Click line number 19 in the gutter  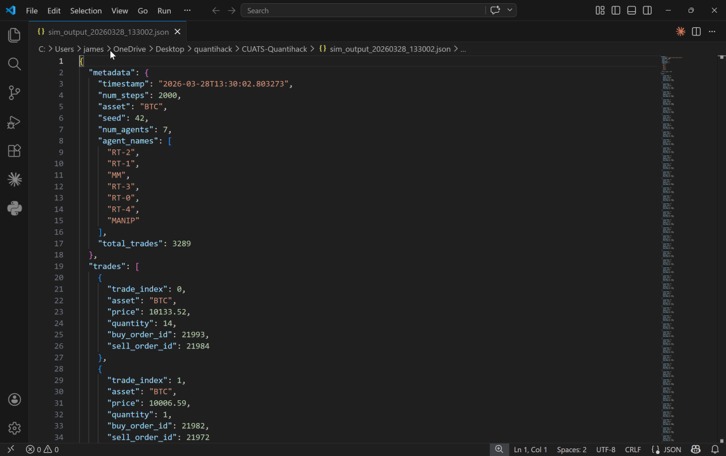point(59,266)
